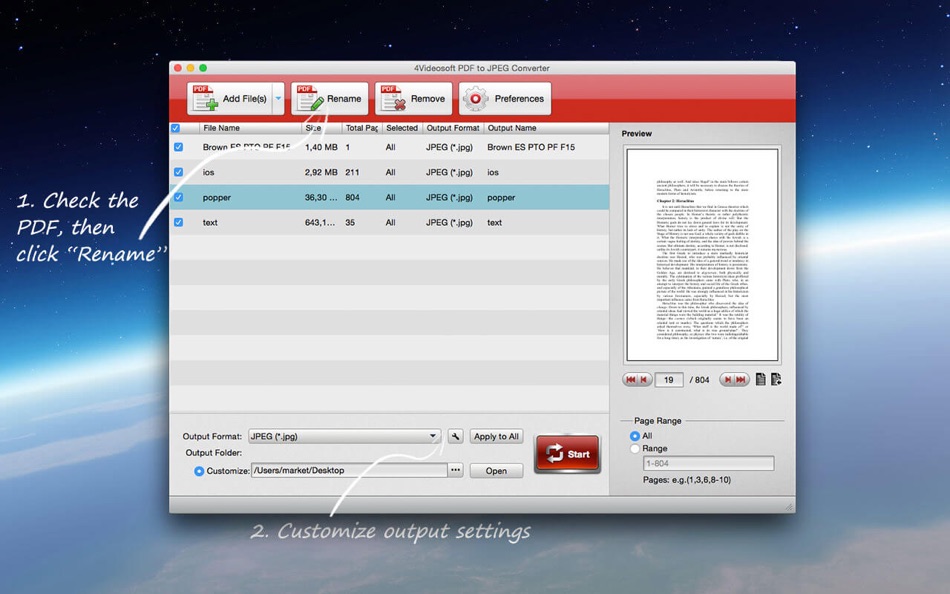This screenshot has height=594, width=950.
Task: Go to first preview page
Action: tap(630, 379)
